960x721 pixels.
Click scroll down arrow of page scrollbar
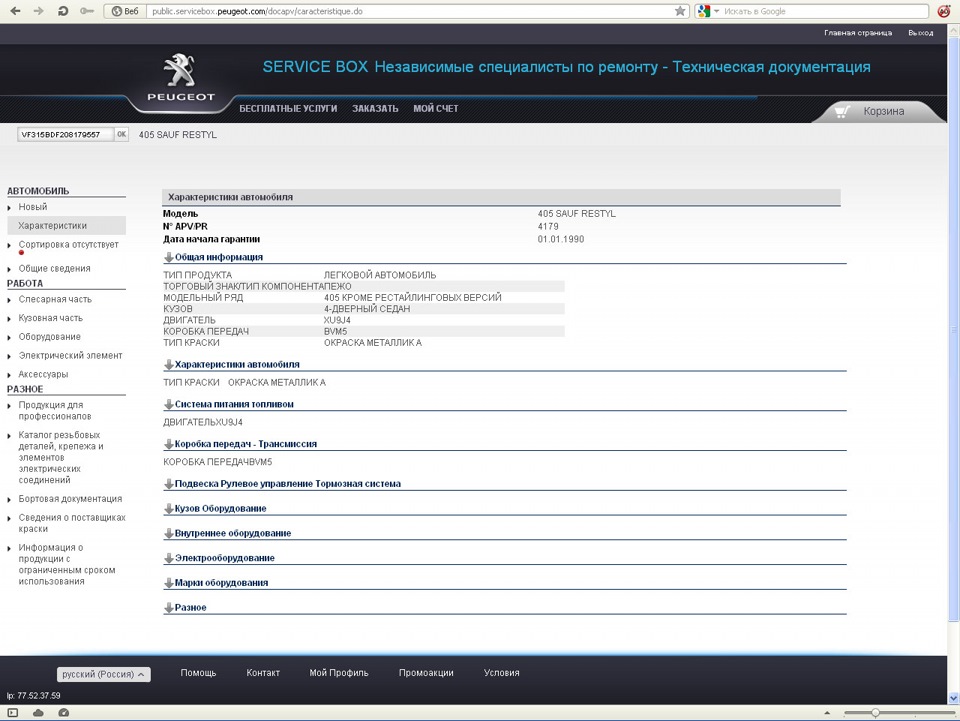coord(953,698)
